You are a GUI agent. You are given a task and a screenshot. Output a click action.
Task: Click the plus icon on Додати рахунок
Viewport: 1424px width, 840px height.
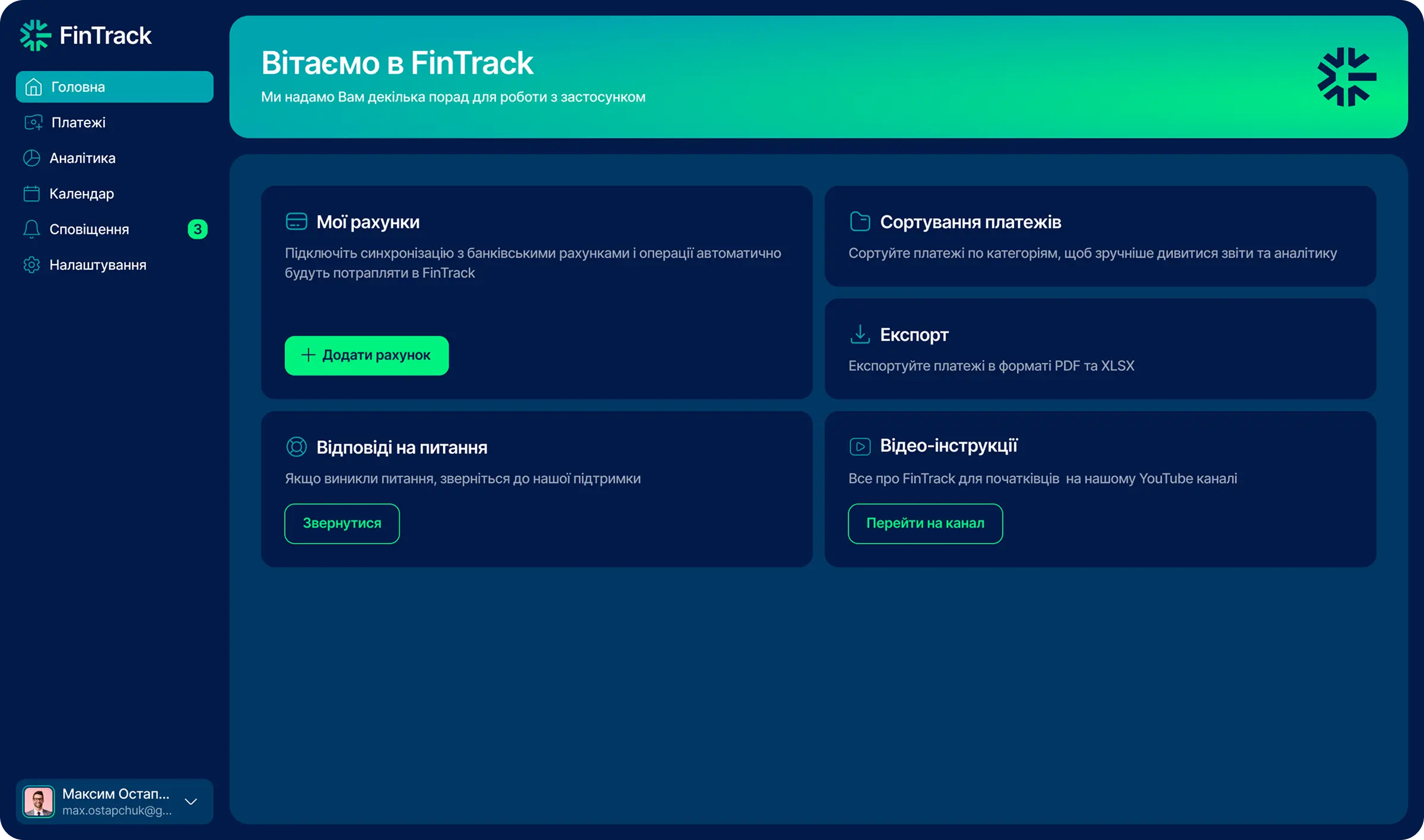tap(308, 355)
